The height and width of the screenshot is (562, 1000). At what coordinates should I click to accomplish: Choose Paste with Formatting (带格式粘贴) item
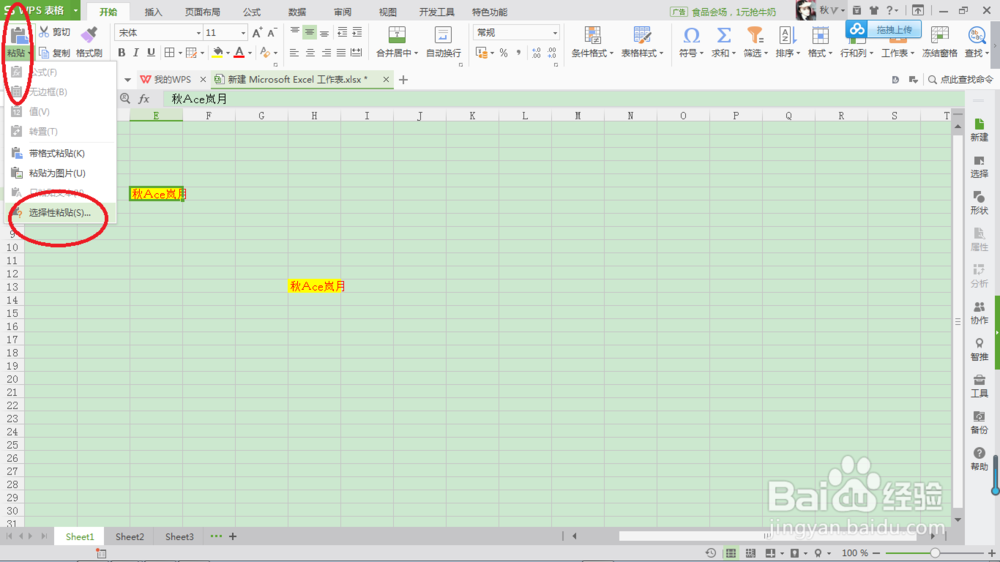pos(60,153)
